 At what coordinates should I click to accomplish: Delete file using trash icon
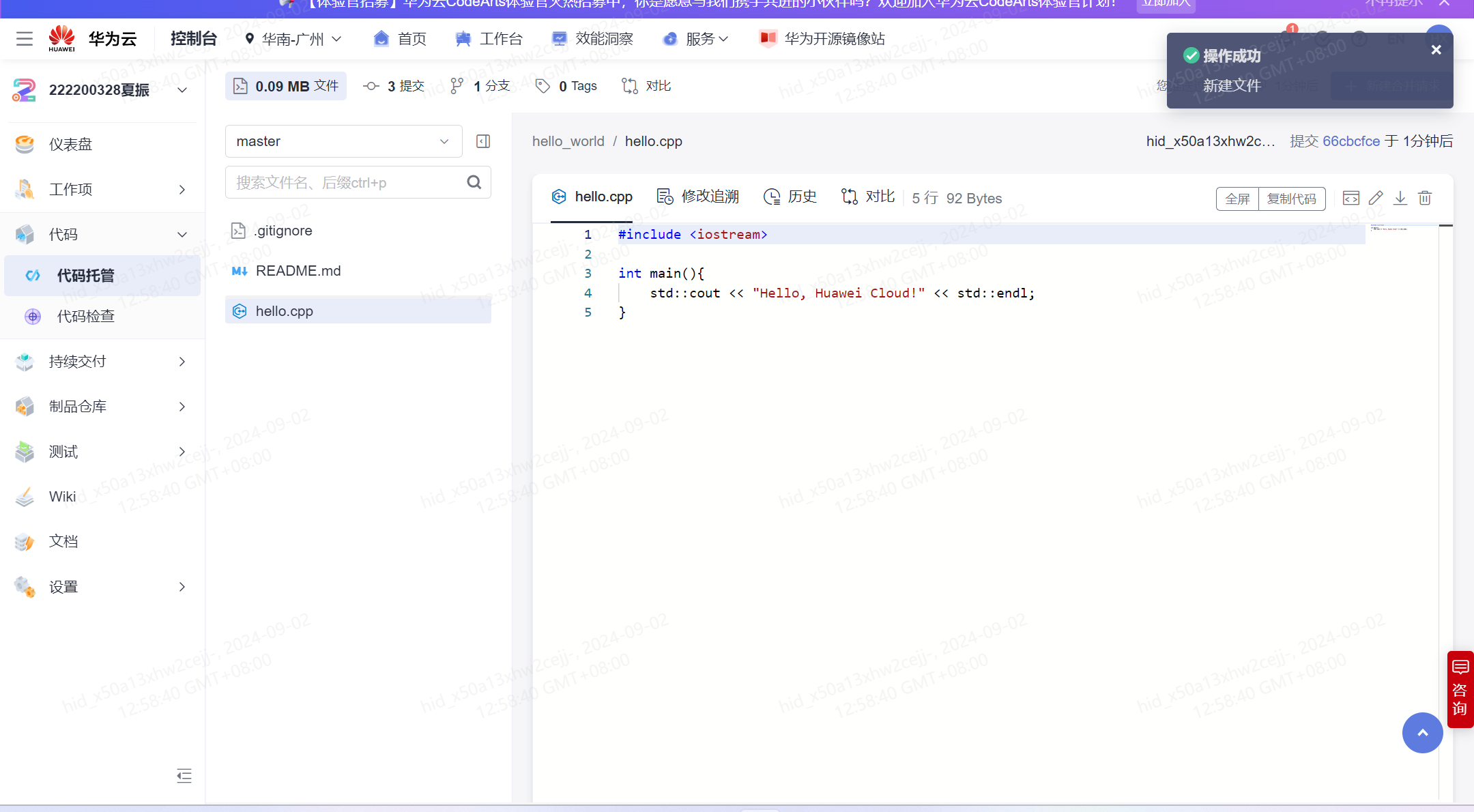(1425, 198)
